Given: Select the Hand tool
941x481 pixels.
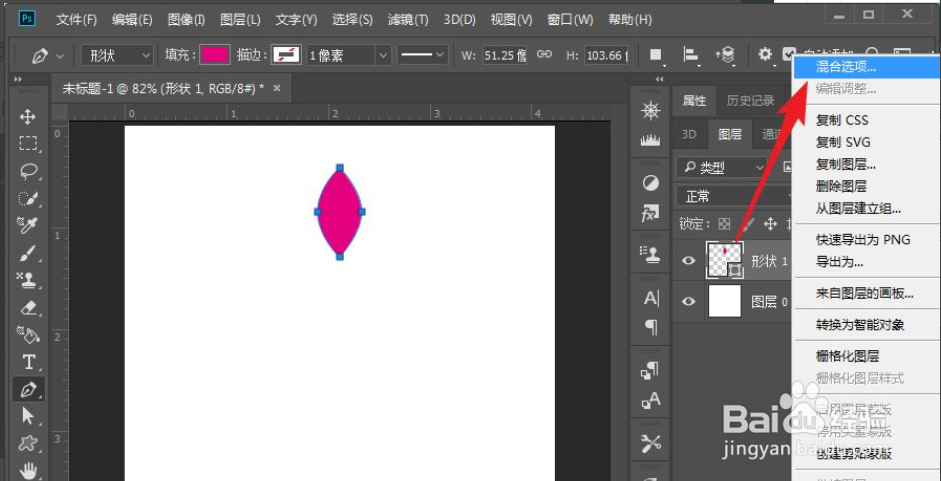Looking at the screenshot, I should point(28,469).
